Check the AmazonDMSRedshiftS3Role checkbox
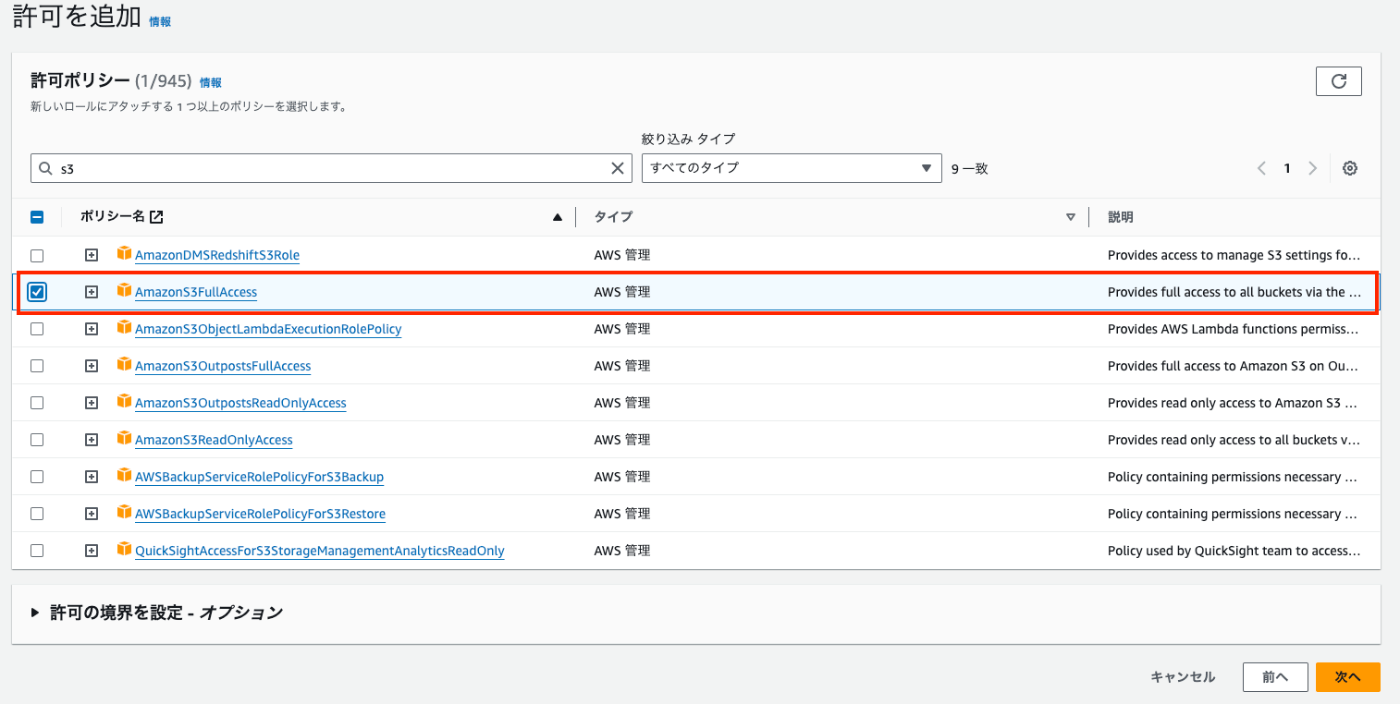Image resolution: width=1400 pixels, height=704 pixels. (37, 255)
